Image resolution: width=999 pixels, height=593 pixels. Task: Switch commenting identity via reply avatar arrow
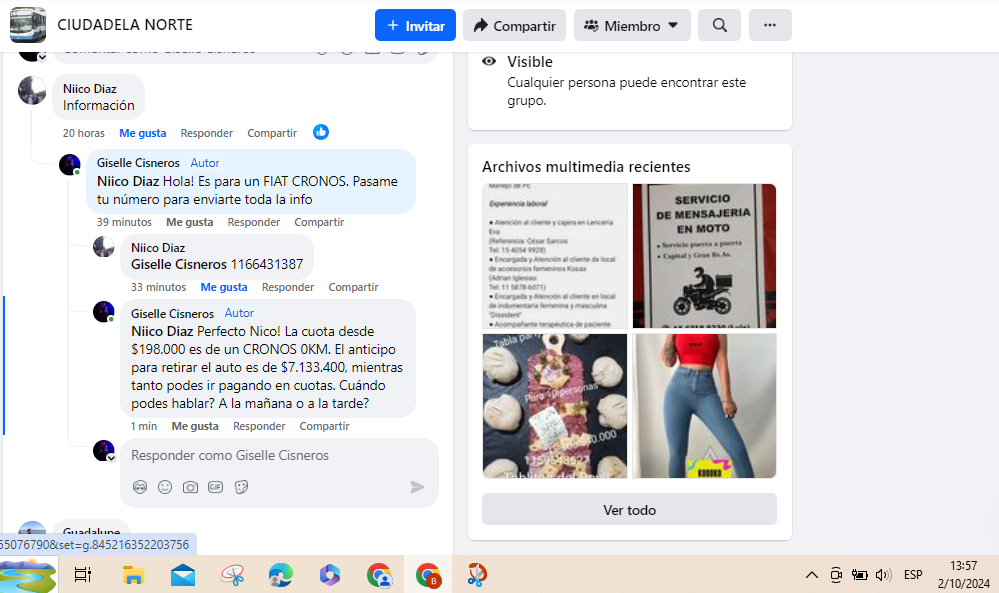(111, 458)
